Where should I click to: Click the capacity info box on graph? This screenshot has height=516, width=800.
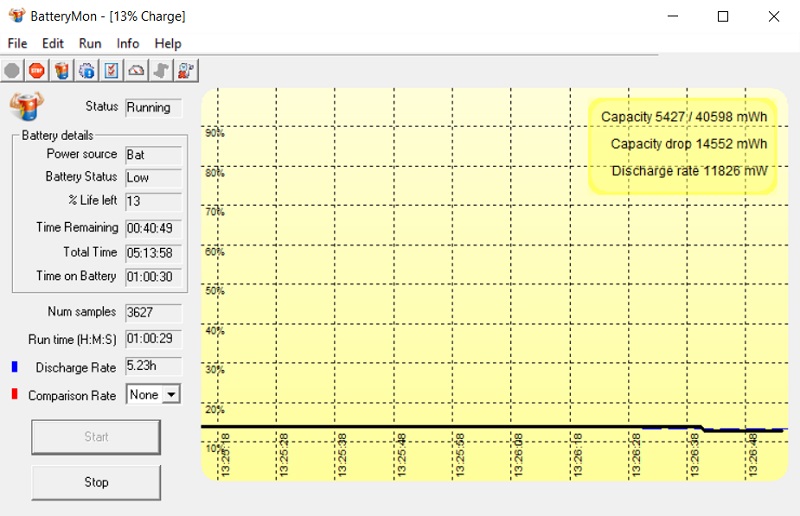[683, 145]
